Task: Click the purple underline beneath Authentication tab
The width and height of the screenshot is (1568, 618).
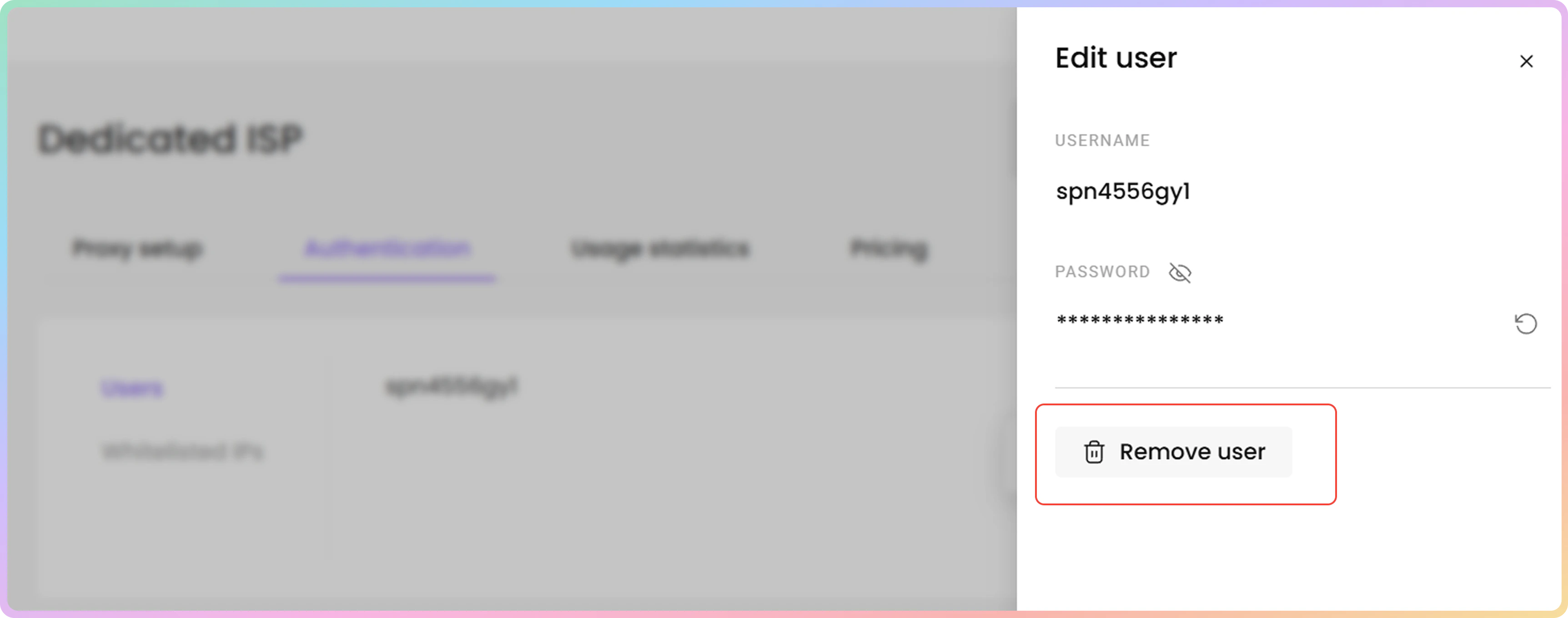Action: (x=387, y=279)
